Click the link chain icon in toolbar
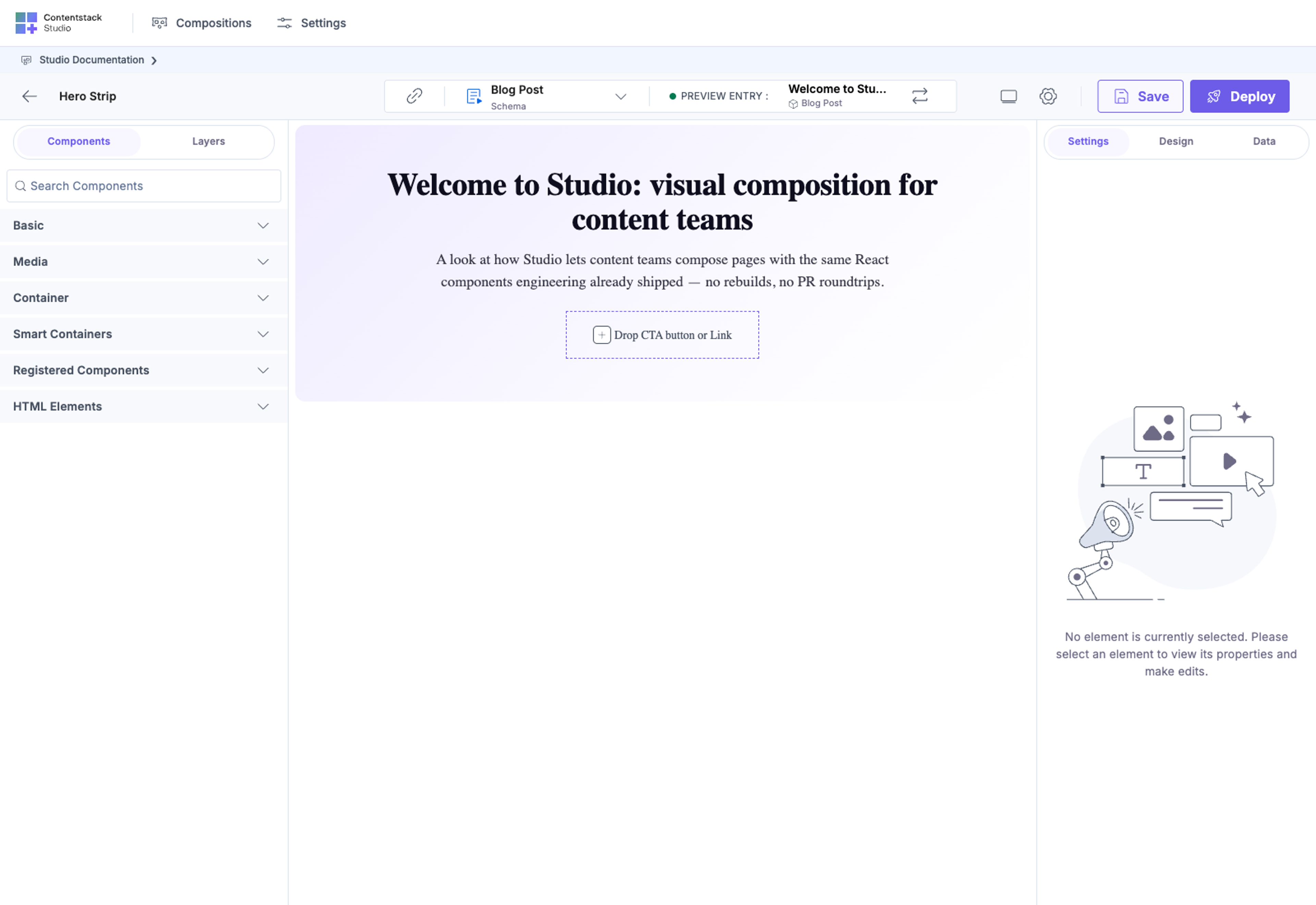The image size is (1316, 905). (x=414, y=96)
